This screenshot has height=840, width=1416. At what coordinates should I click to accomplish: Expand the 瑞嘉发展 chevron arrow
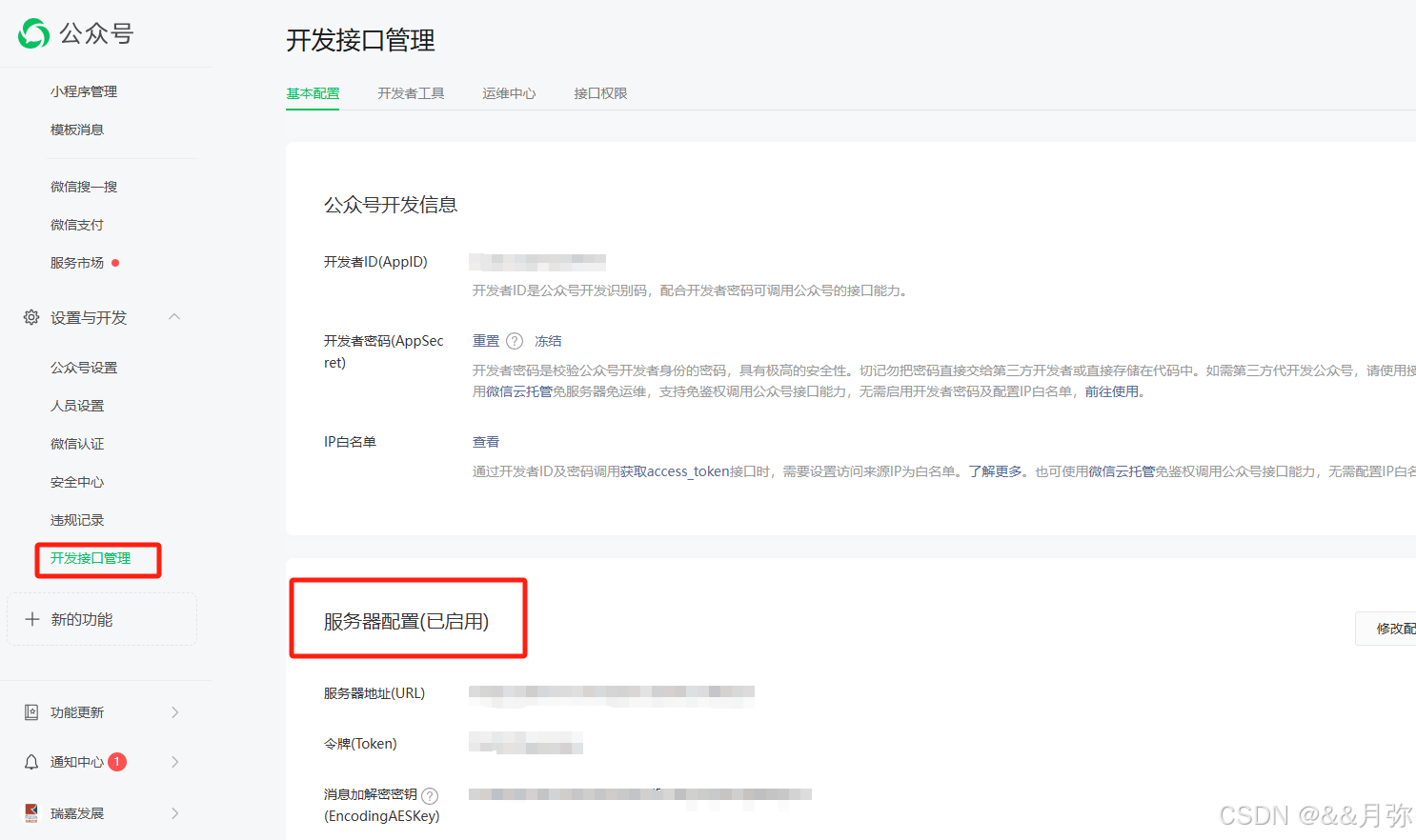(x=175, y=813)
